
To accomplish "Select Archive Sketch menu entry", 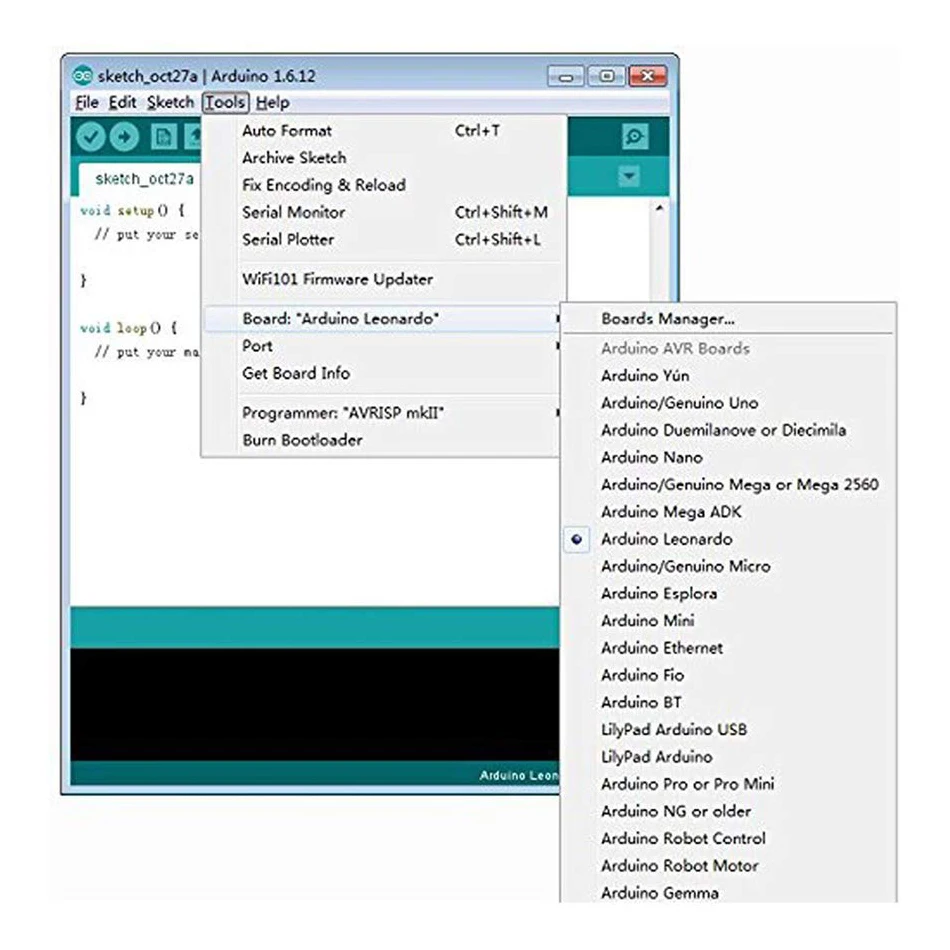I will [382, 158].
